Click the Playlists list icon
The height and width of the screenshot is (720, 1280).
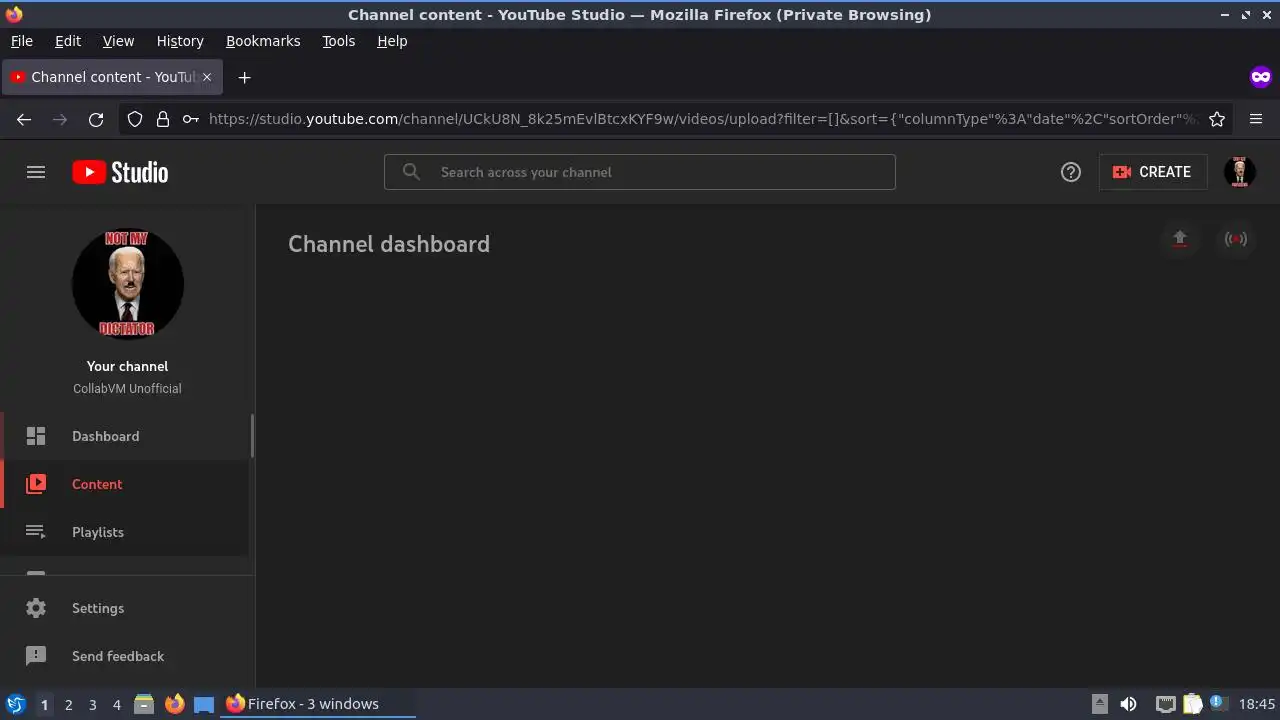36,532
